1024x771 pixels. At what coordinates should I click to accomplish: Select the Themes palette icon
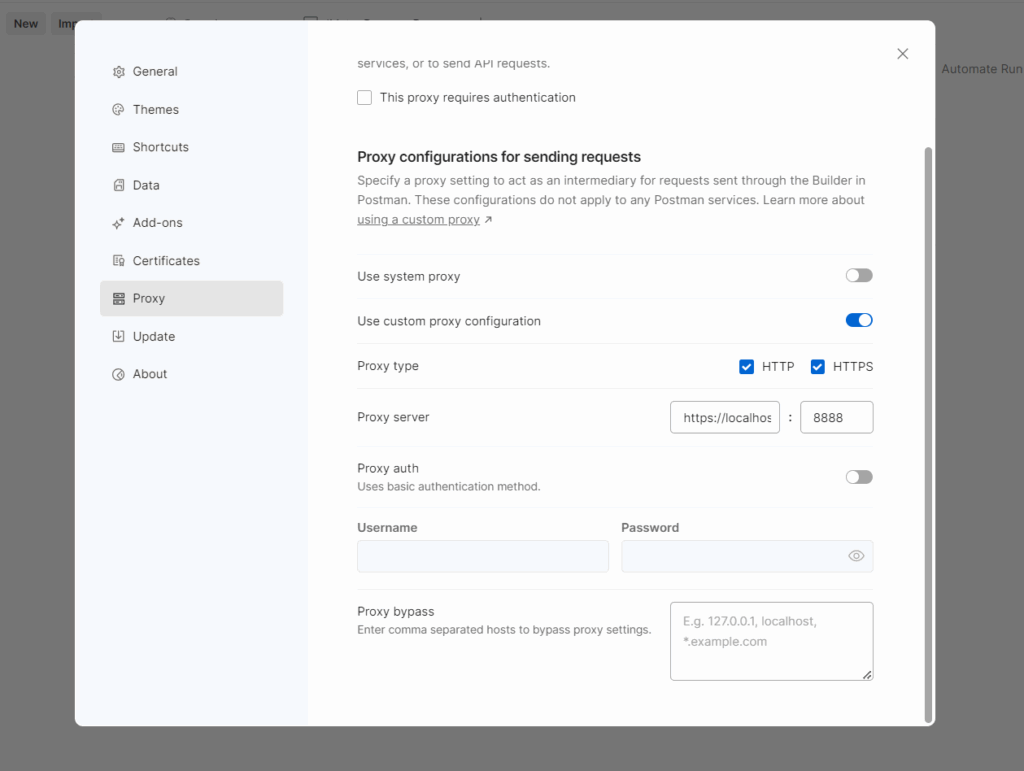click(x=117, y=109)
